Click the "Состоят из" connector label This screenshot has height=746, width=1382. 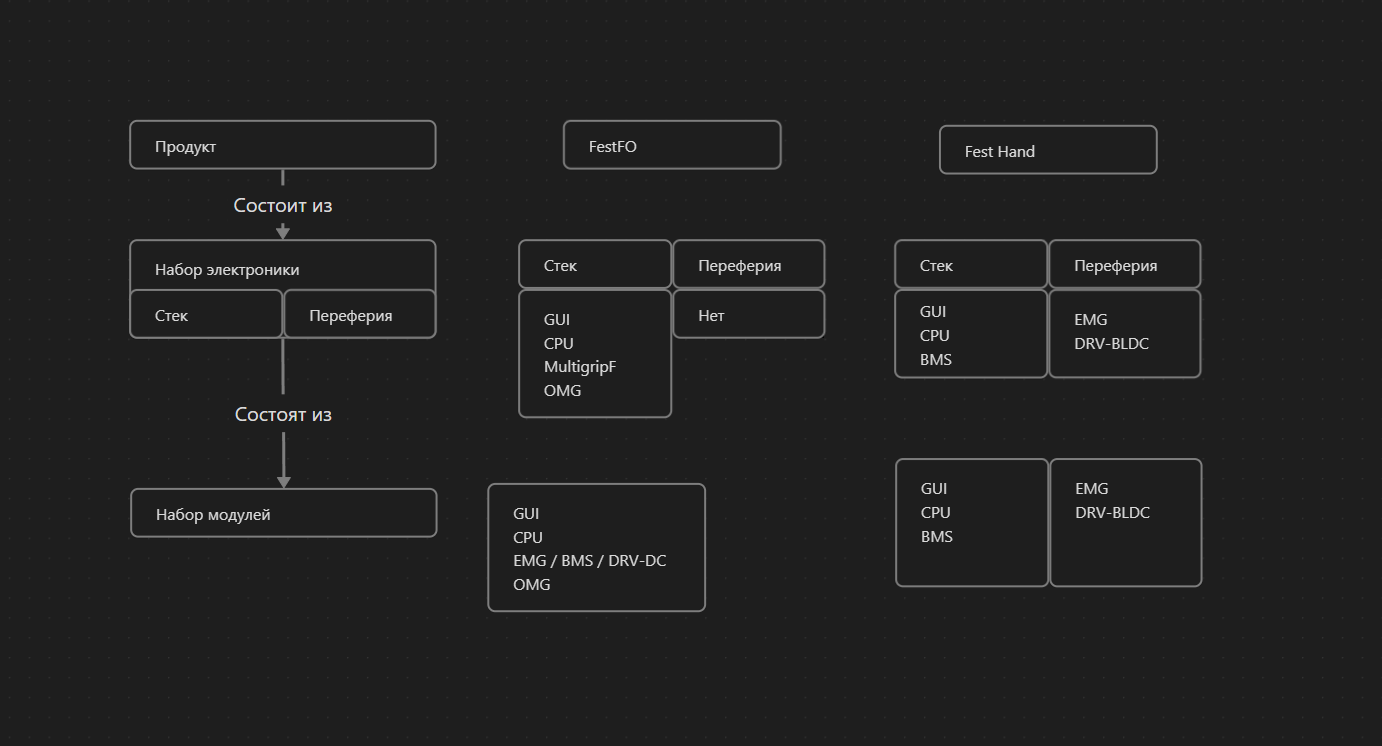283,415
